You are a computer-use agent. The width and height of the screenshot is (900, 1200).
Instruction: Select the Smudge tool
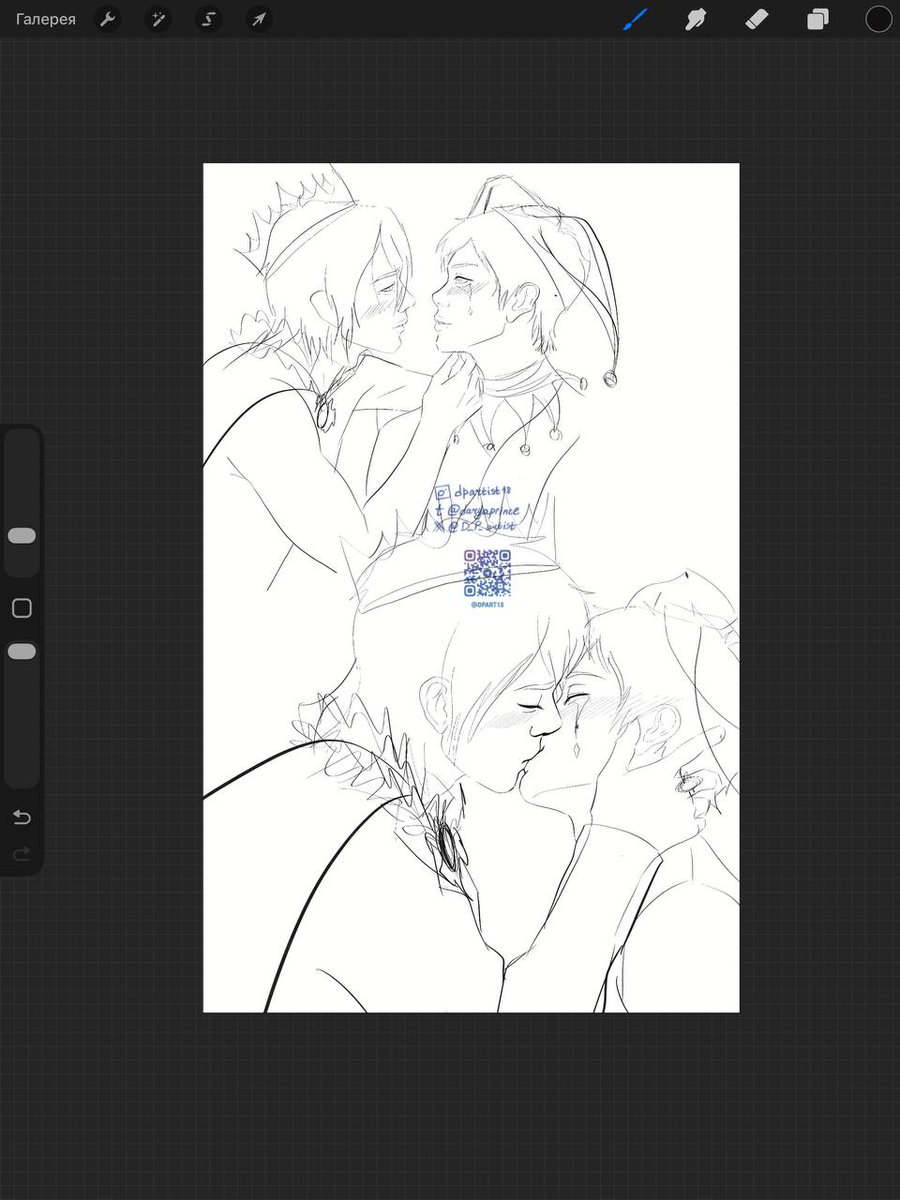click(696, 18)
